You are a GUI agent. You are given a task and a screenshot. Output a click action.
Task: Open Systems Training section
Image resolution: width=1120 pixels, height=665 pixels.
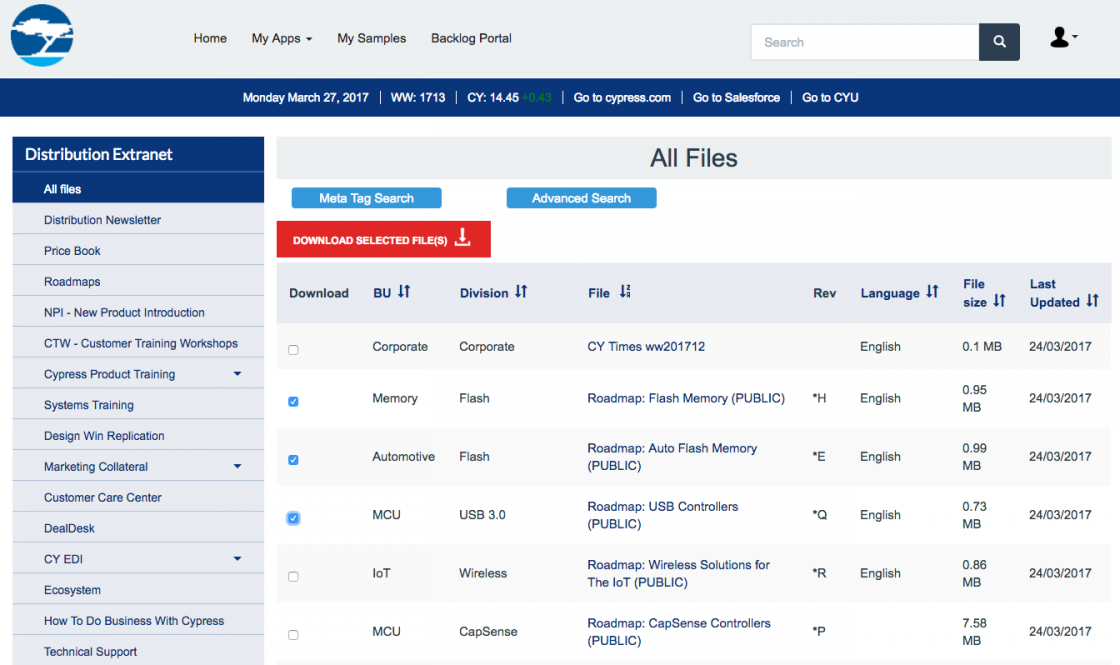[138, 405]
